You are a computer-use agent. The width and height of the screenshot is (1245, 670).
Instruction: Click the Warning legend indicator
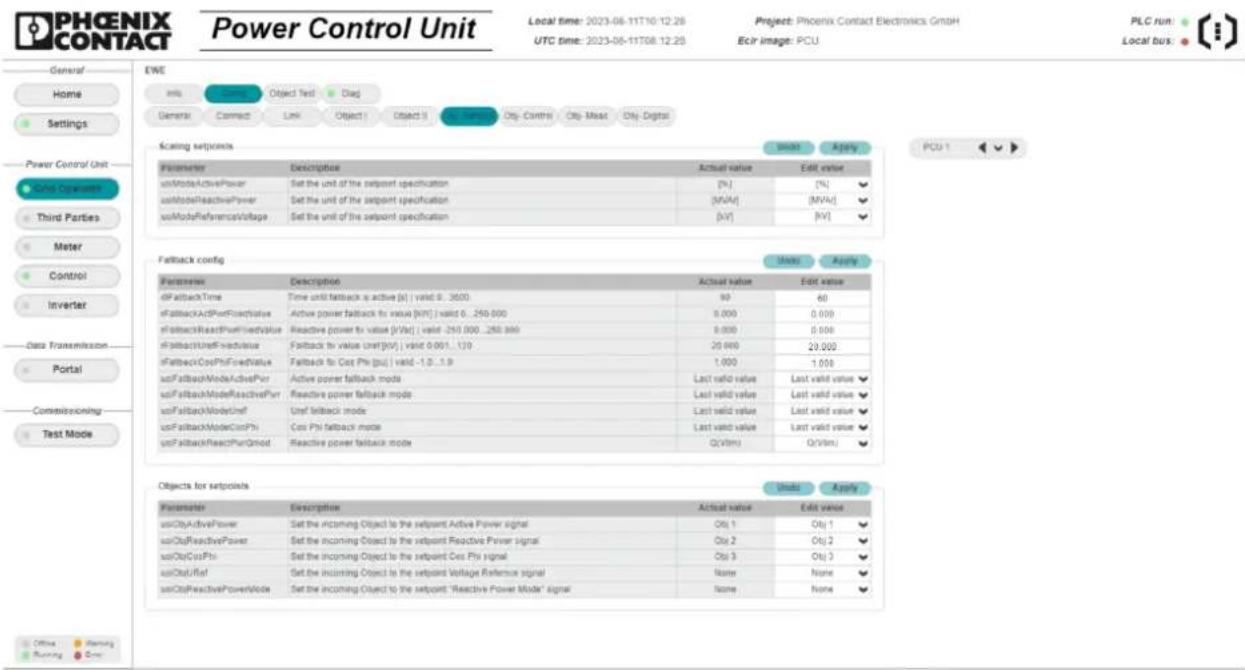pyautogui.click(x=79, y=642)
